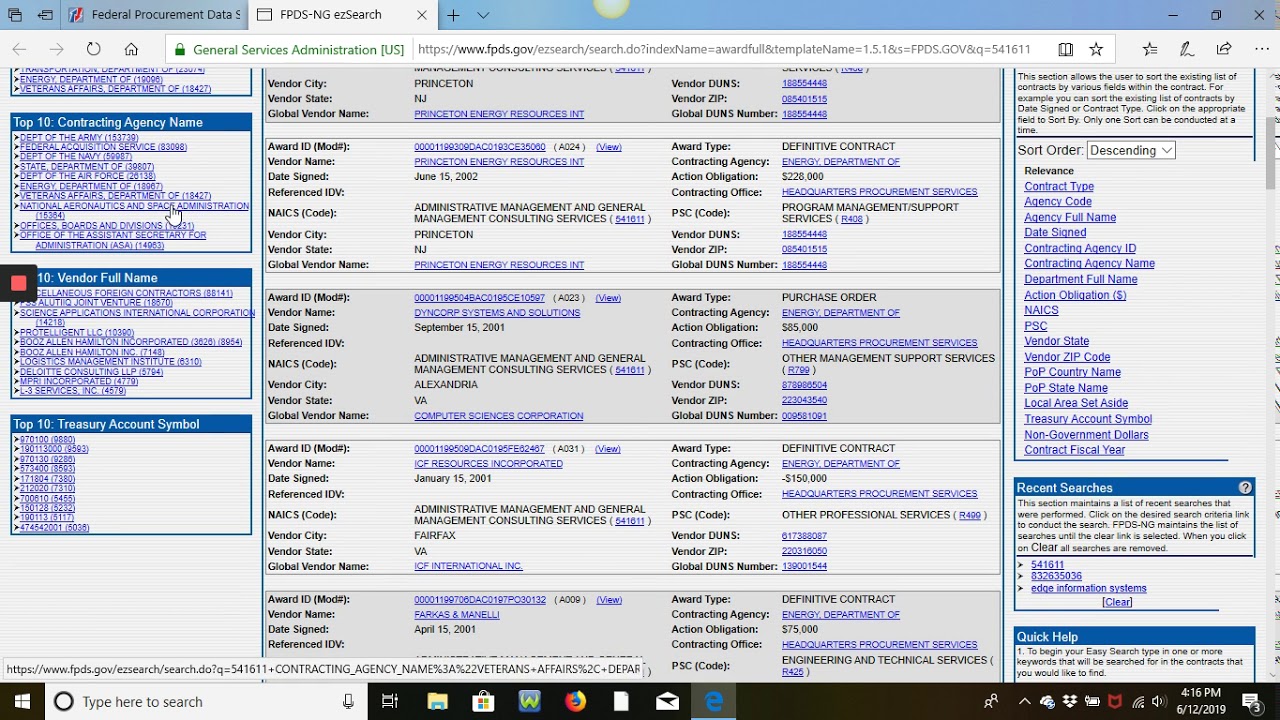1280x720 pixels.
Task: Open File Explorer from taskbar
Action: (x=437, y=702)
